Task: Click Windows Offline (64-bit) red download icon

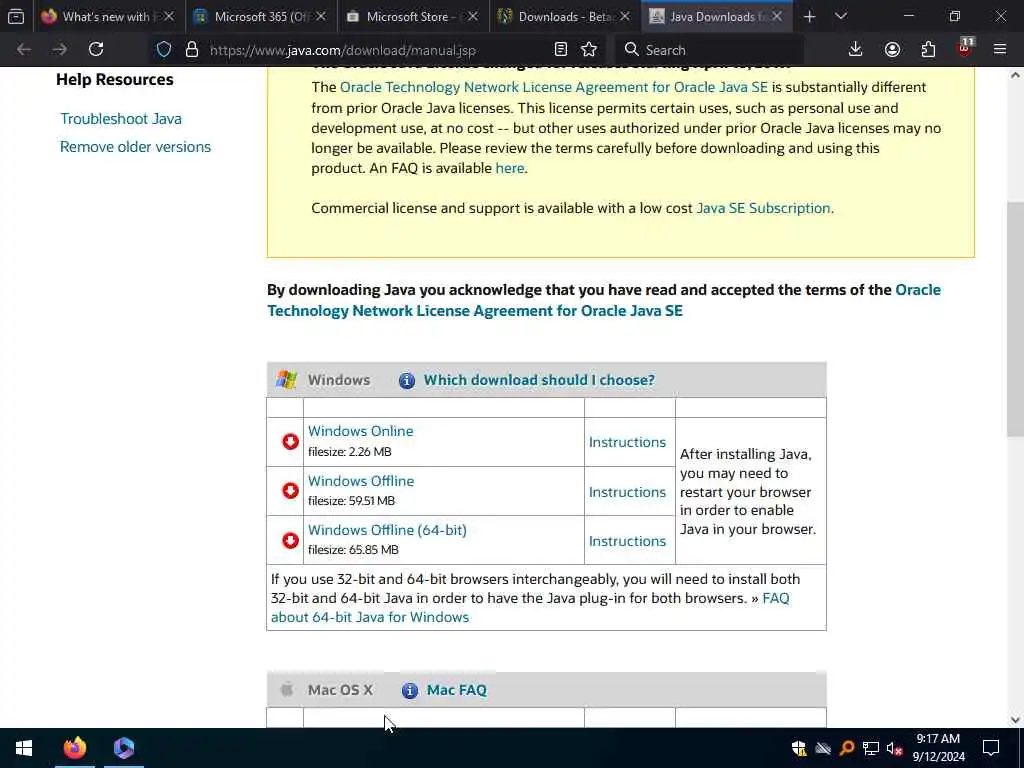Action: click(x=290, y=540)
